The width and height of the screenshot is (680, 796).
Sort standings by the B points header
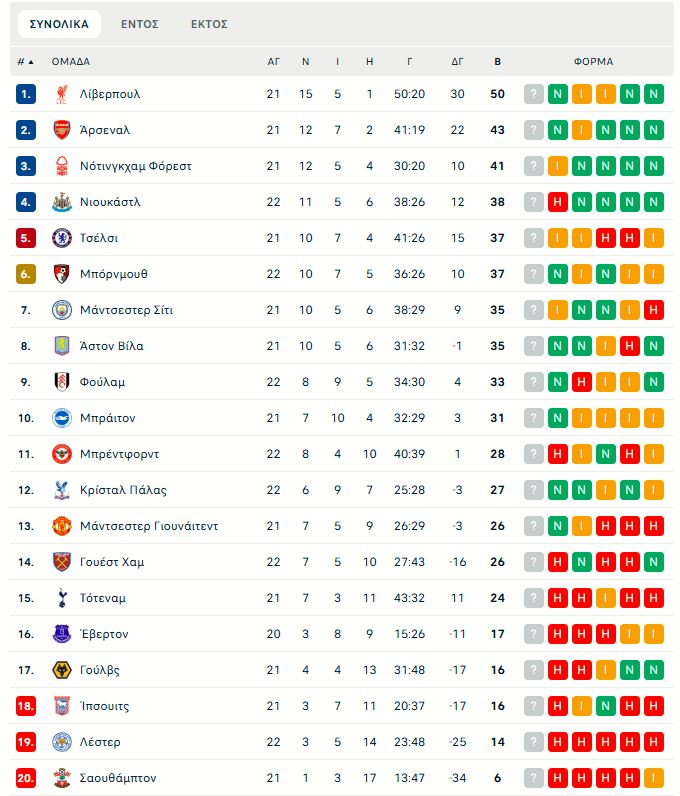pos(498,61)
